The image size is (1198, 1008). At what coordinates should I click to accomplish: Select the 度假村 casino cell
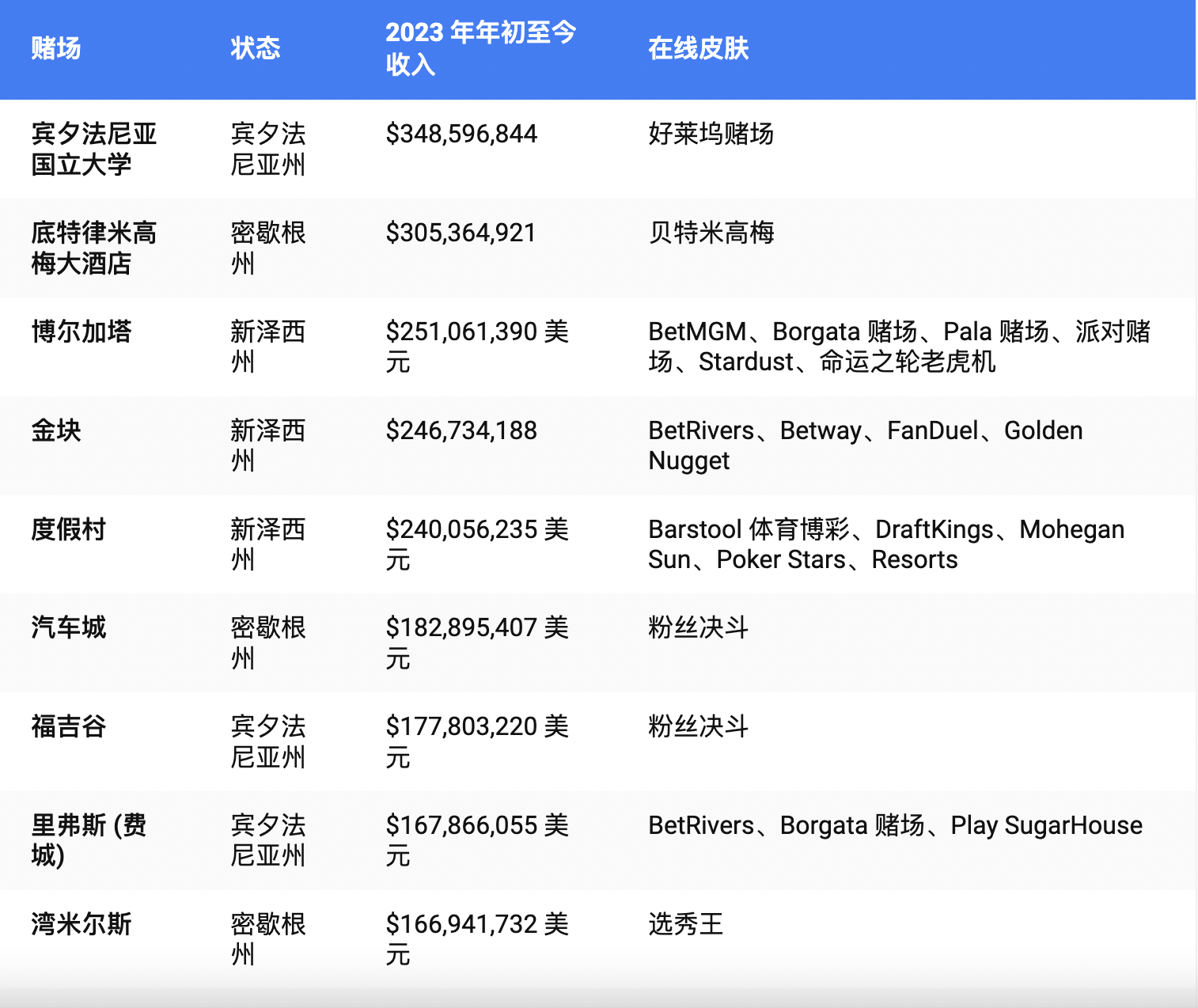(69, 529)
